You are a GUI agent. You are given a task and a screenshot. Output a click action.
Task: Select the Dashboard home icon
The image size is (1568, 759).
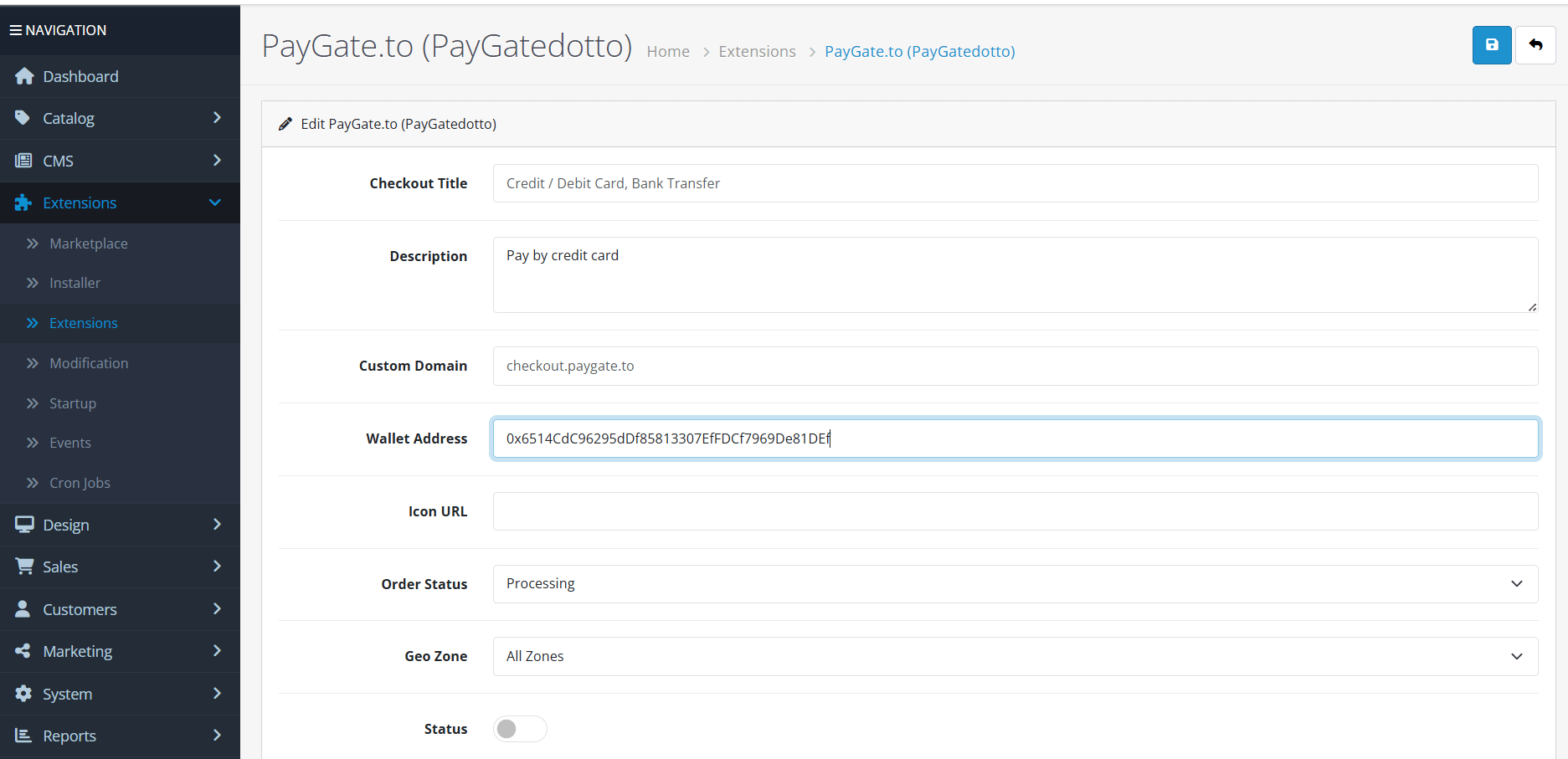[24, 76]
